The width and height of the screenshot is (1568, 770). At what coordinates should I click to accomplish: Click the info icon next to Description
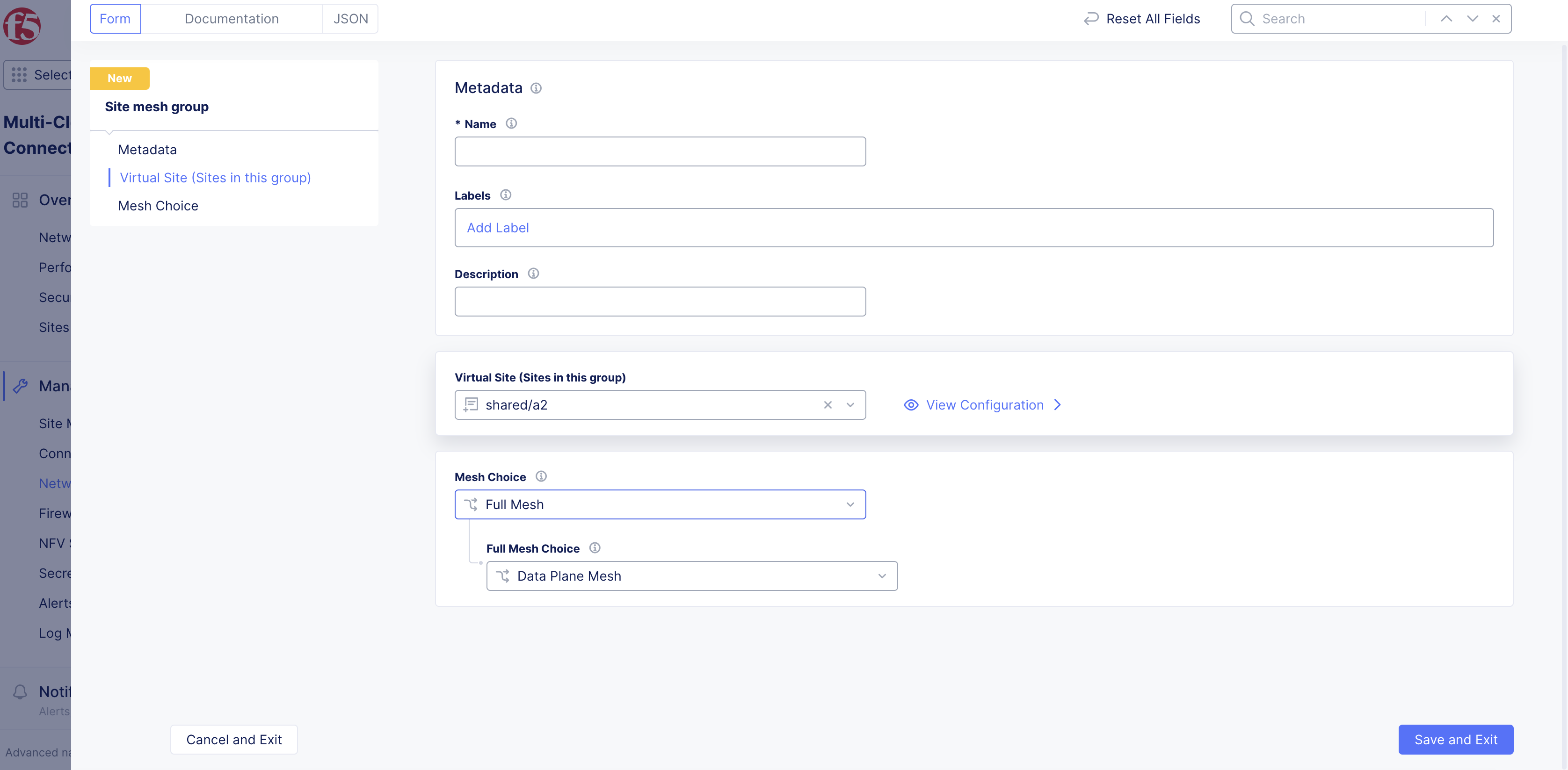[533, 273]
